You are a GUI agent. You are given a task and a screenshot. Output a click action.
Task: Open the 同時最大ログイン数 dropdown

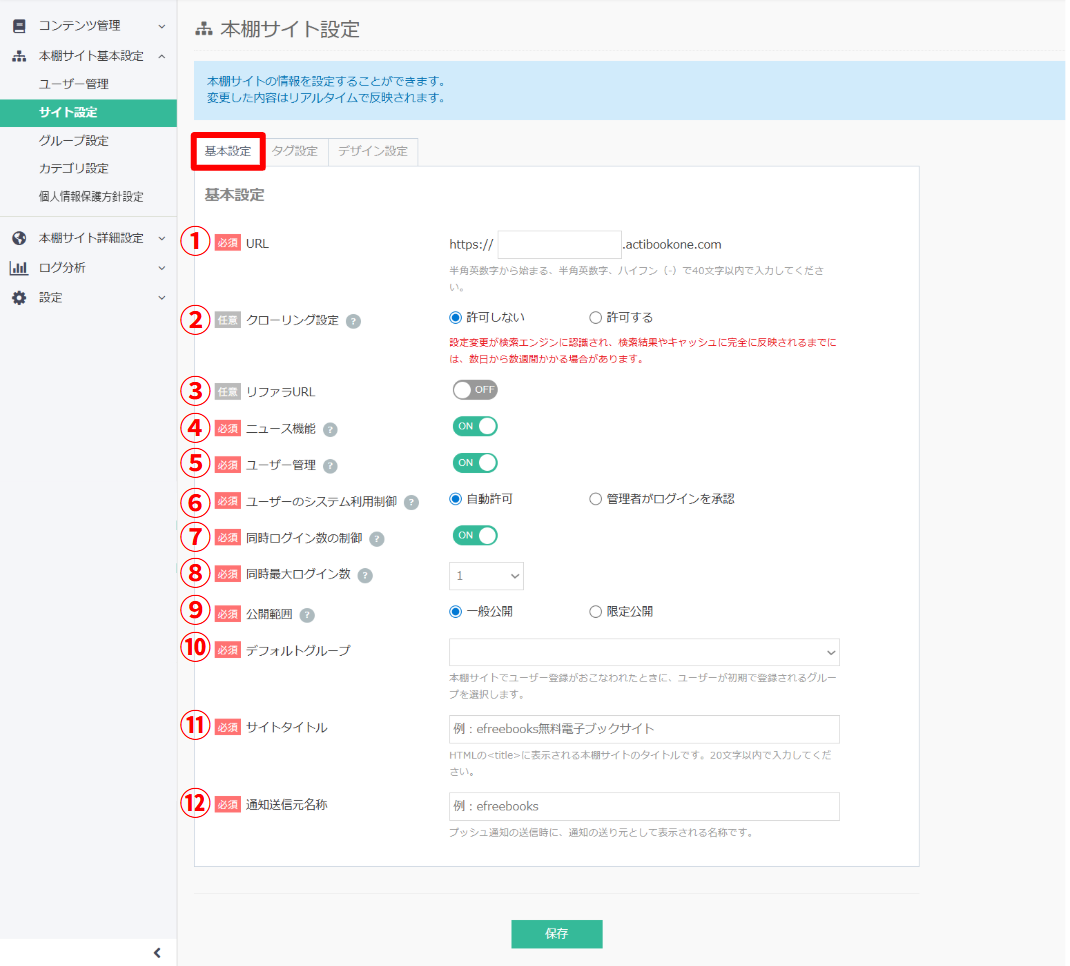click(x=486, y=576)
